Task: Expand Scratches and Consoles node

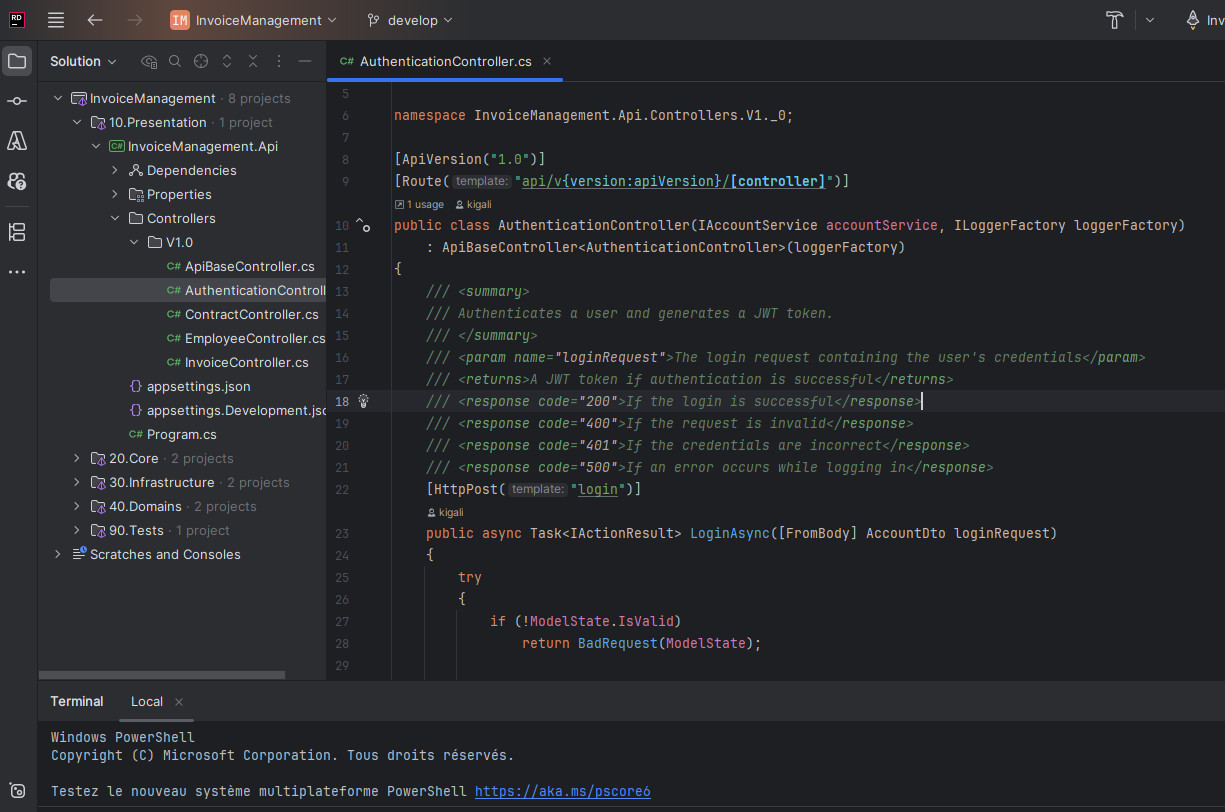Action: [x=57, y=555]
